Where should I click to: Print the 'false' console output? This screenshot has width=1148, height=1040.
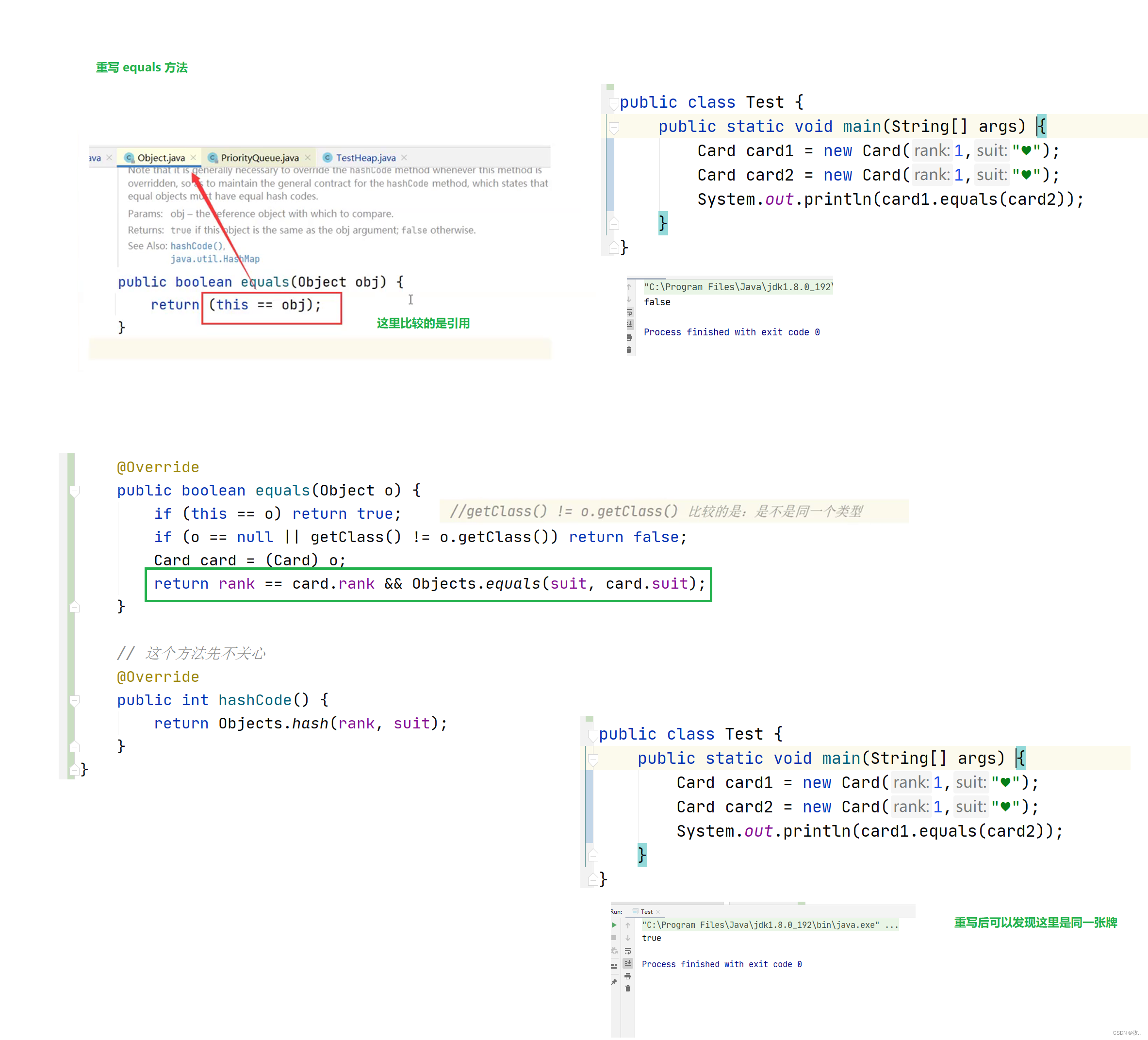click(x=629, y=338)
